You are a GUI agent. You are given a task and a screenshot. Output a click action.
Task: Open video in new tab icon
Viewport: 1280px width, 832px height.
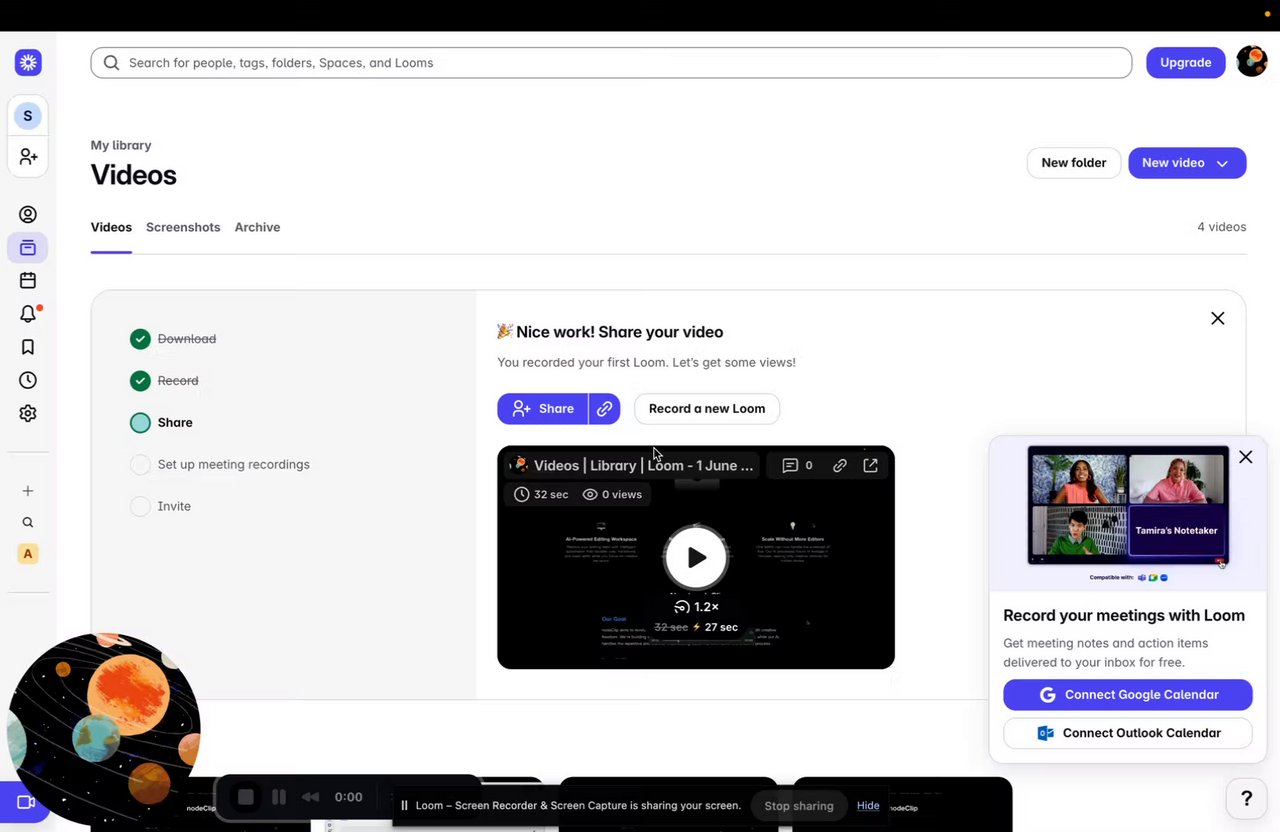tap(871, 465)
